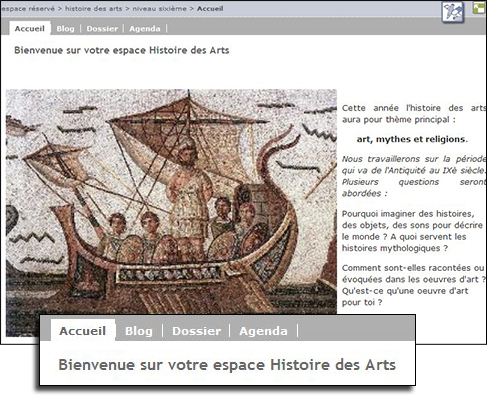Screen dimensions: 487x400
Task: Go to 'histoire des arts' in the breadcrumb
Action: 94,9
